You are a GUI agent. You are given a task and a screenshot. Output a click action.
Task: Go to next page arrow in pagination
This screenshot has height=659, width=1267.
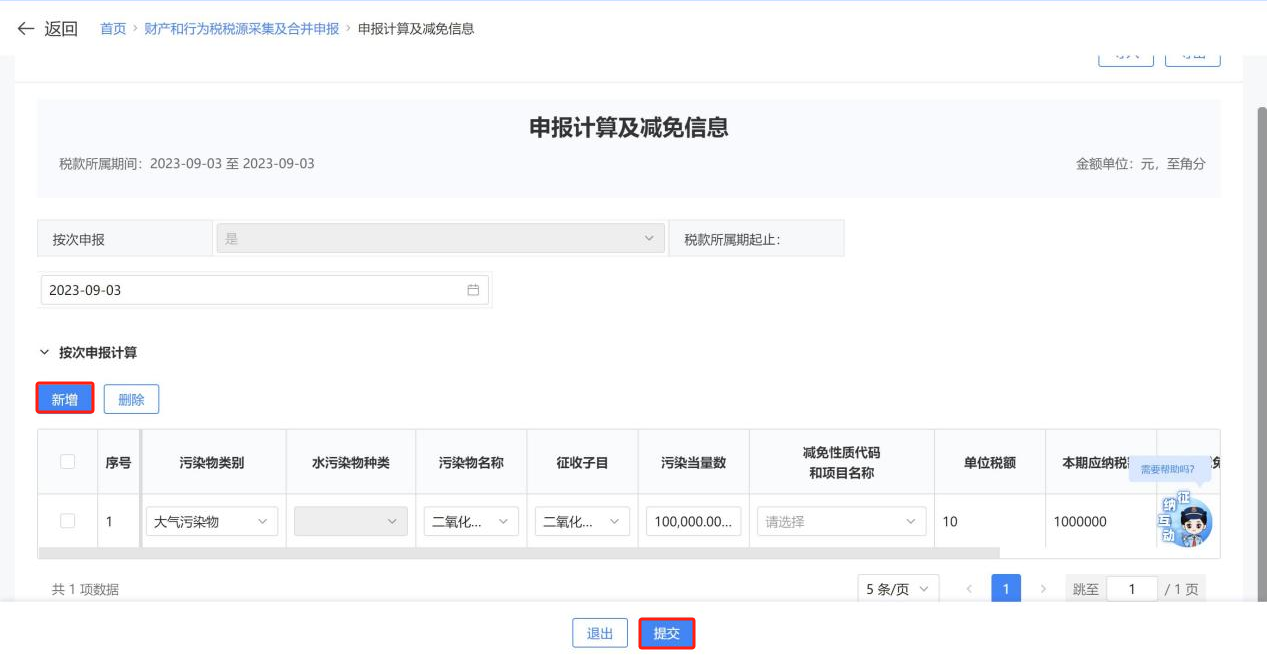[x=1043, y=589]
